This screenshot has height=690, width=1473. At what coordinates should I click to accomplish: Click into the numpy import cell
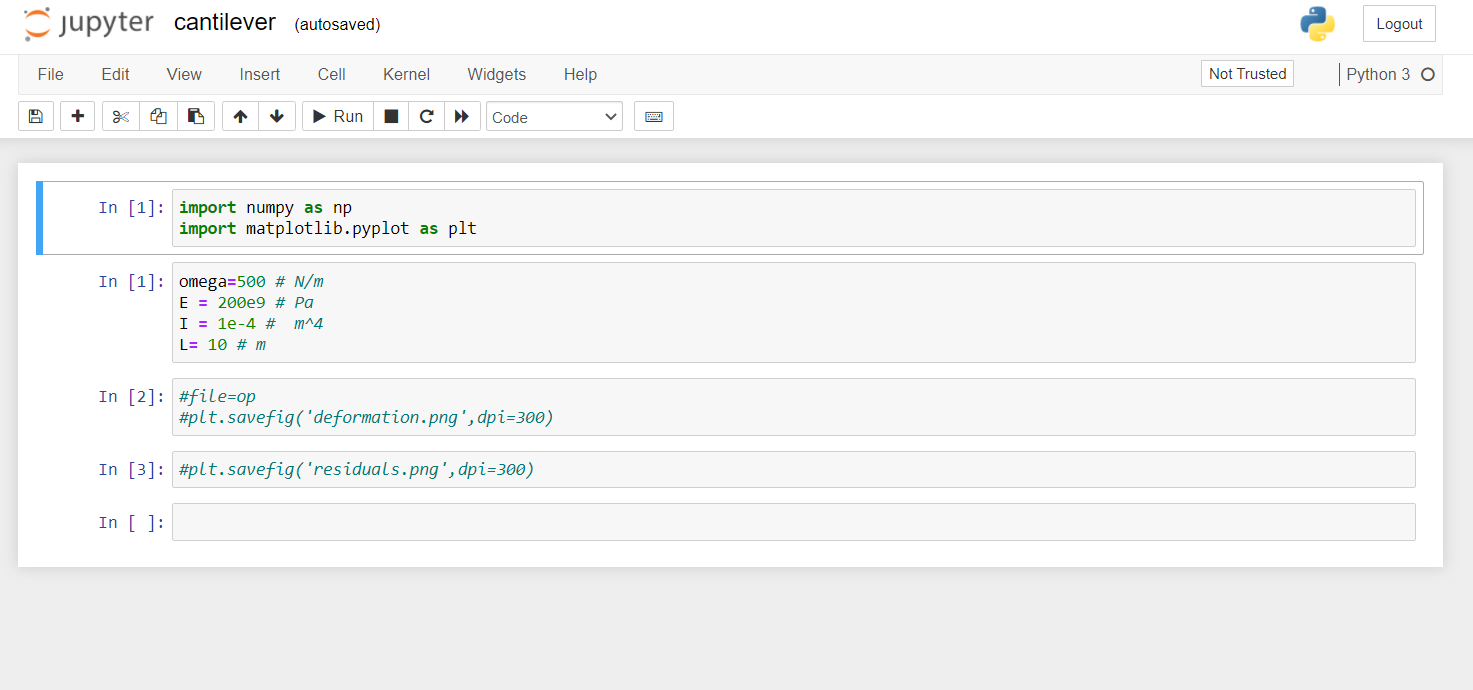794,218
